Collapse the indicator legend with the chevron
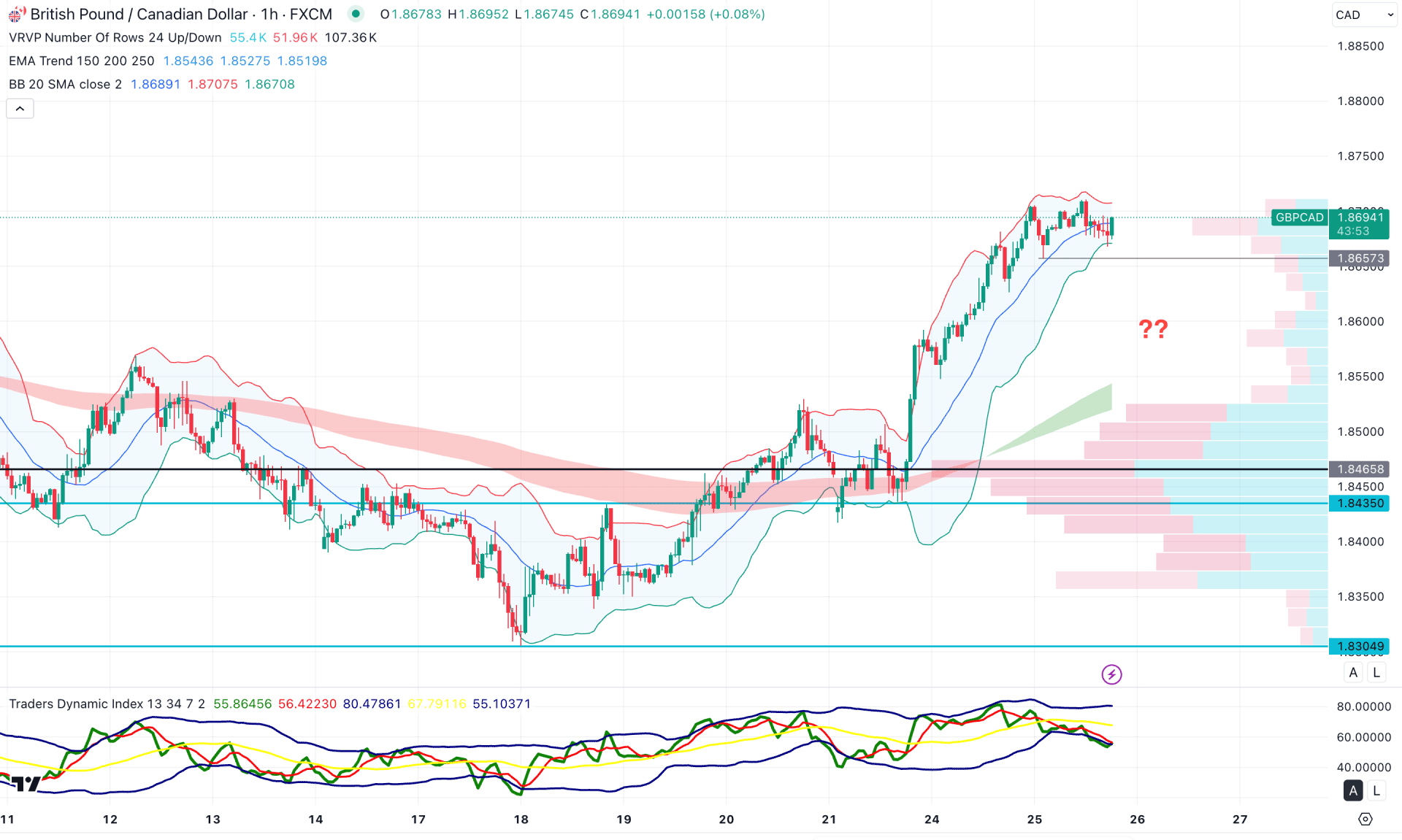 coord(20,109)
